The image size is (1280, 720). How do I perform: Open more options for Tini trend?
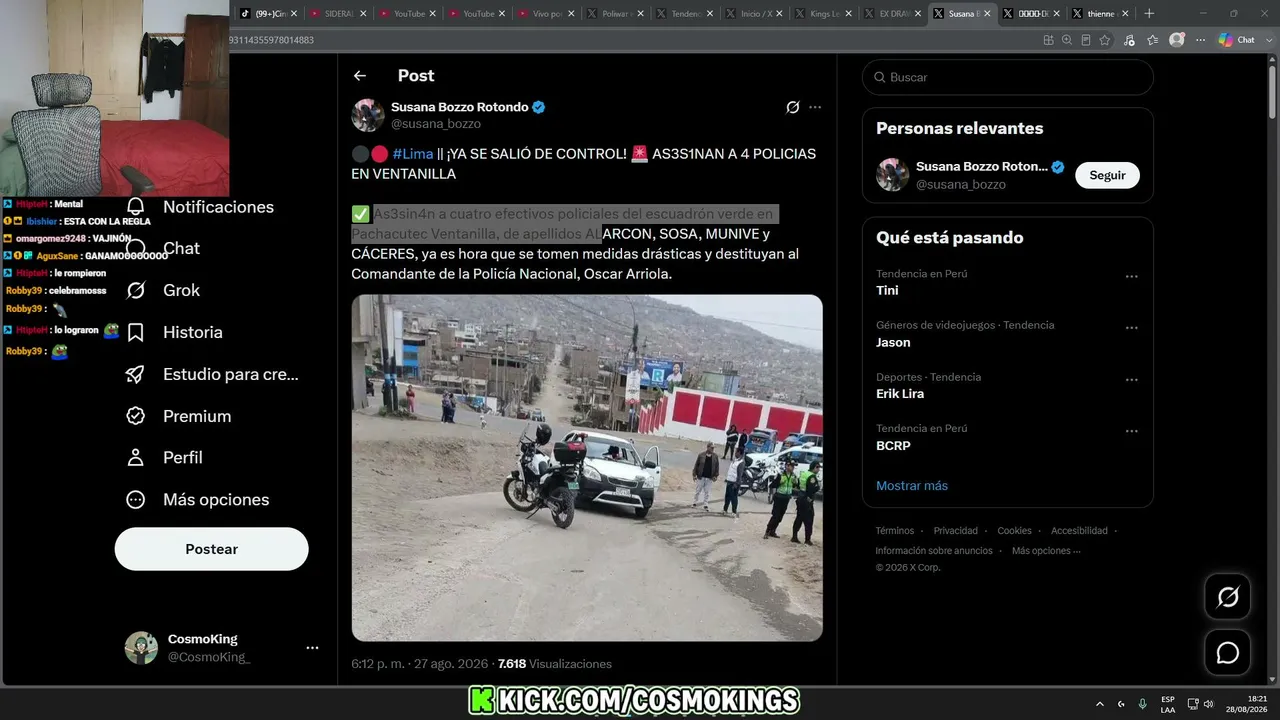coord(1131,276)
